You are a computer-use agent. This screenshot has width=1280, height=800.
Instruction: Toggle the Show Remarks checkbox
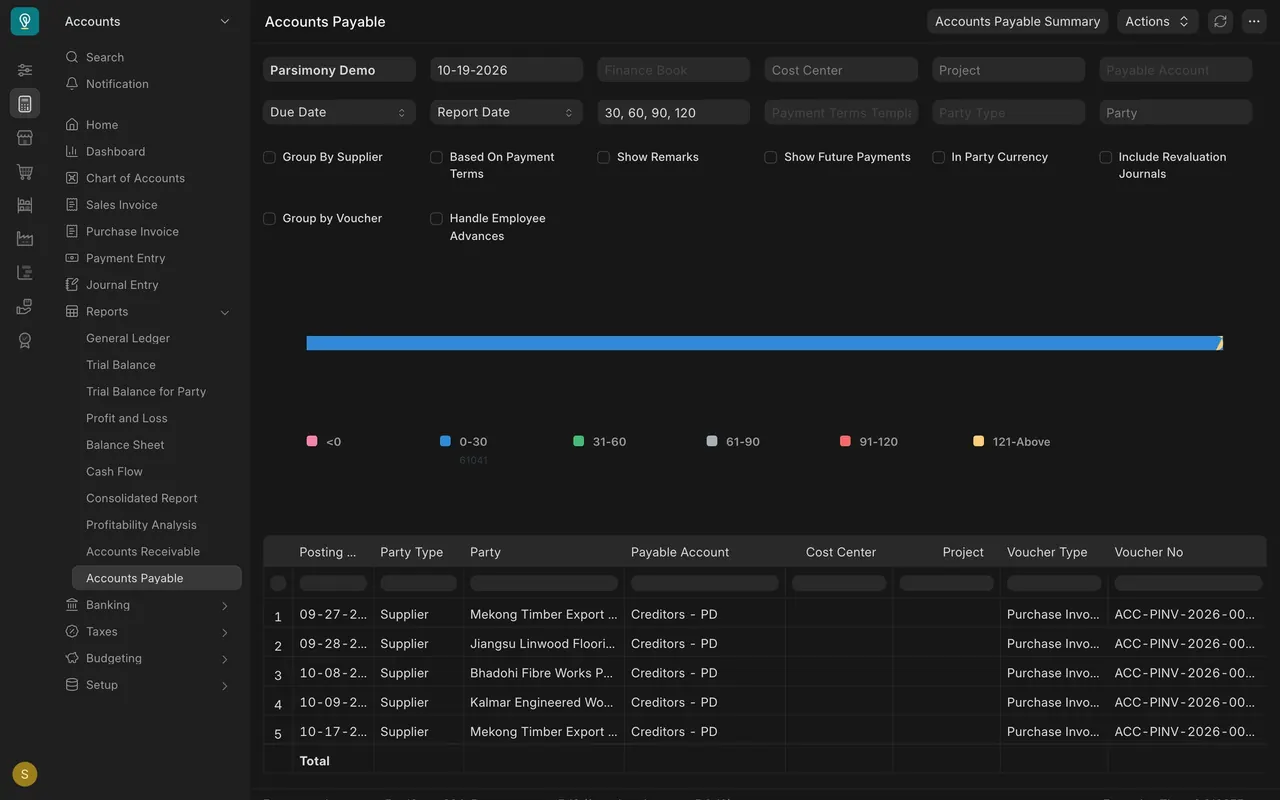coord(603,157)
